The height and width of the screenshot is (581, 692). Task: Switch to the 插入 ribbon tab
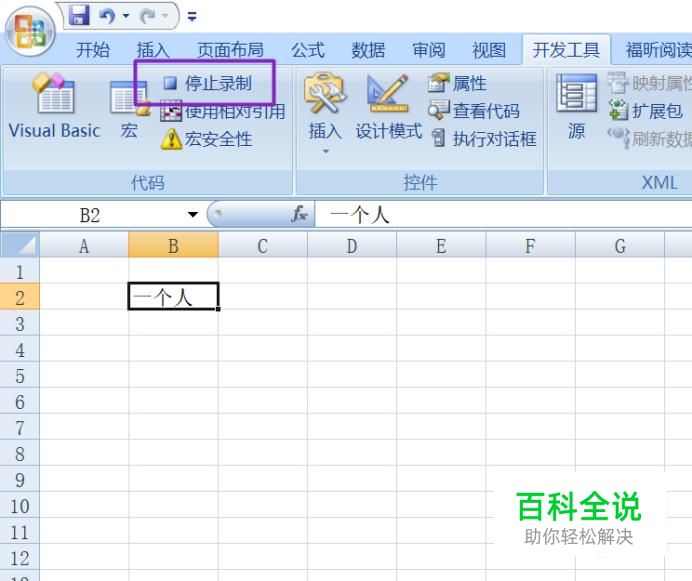click(153, 49)
